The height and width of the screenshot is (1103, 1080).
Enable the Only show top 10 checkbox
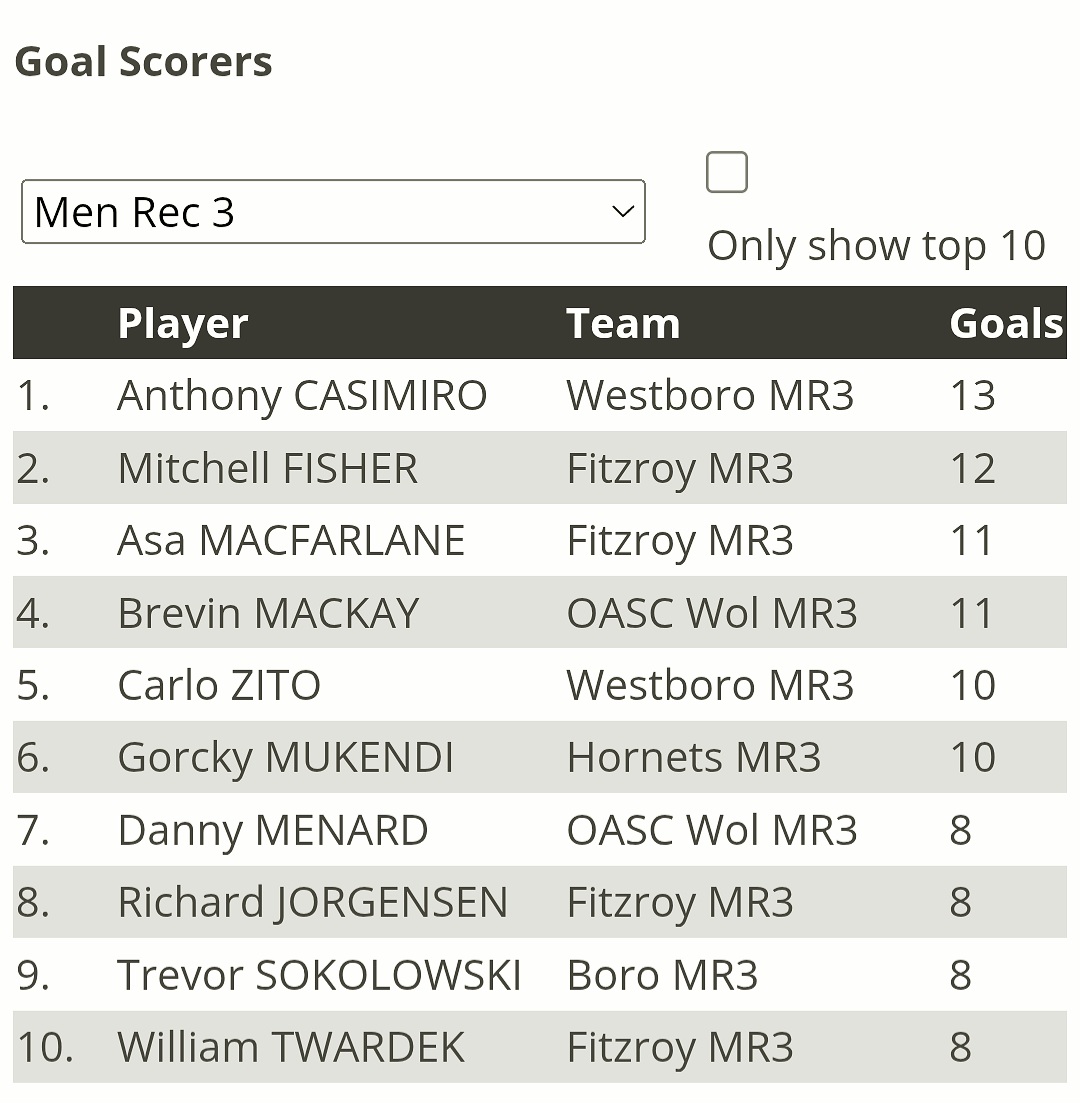tap(727, 172)
